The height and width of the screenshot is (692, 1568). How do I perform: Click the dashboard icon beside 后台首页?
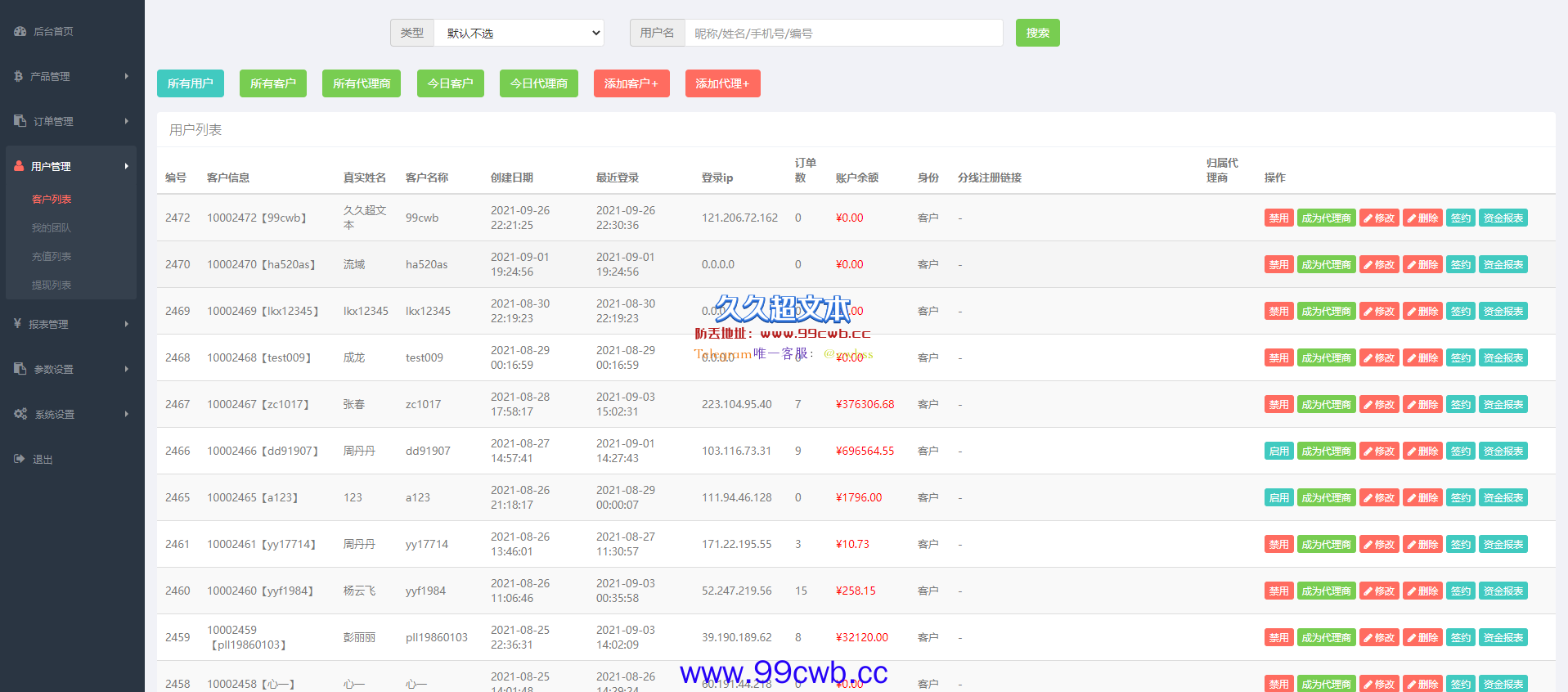(20, 31)
